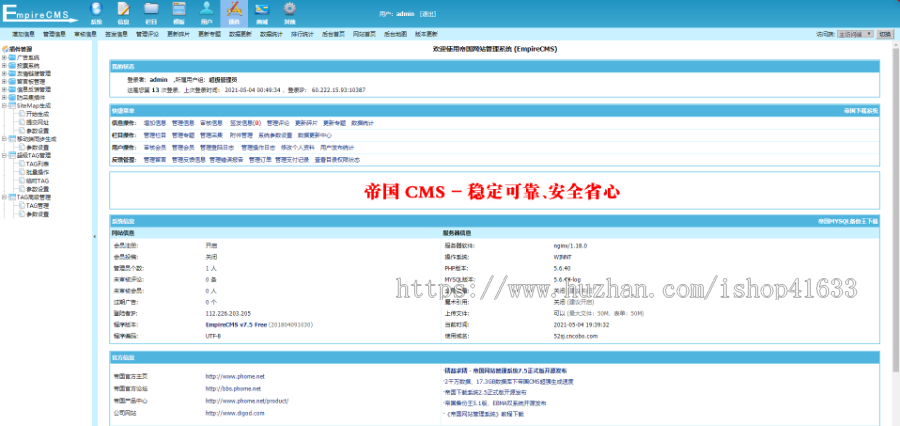
Task: Open 管理信息 in the top submenu bar
Action: tap(55, 34)
